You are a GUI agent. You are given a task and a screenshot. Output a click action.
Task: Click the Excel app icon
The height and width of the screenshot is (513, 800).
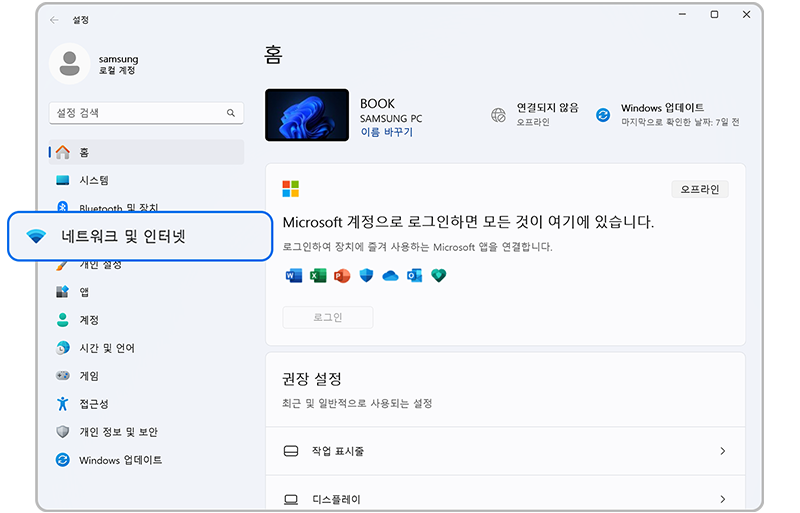pos(318,276)
